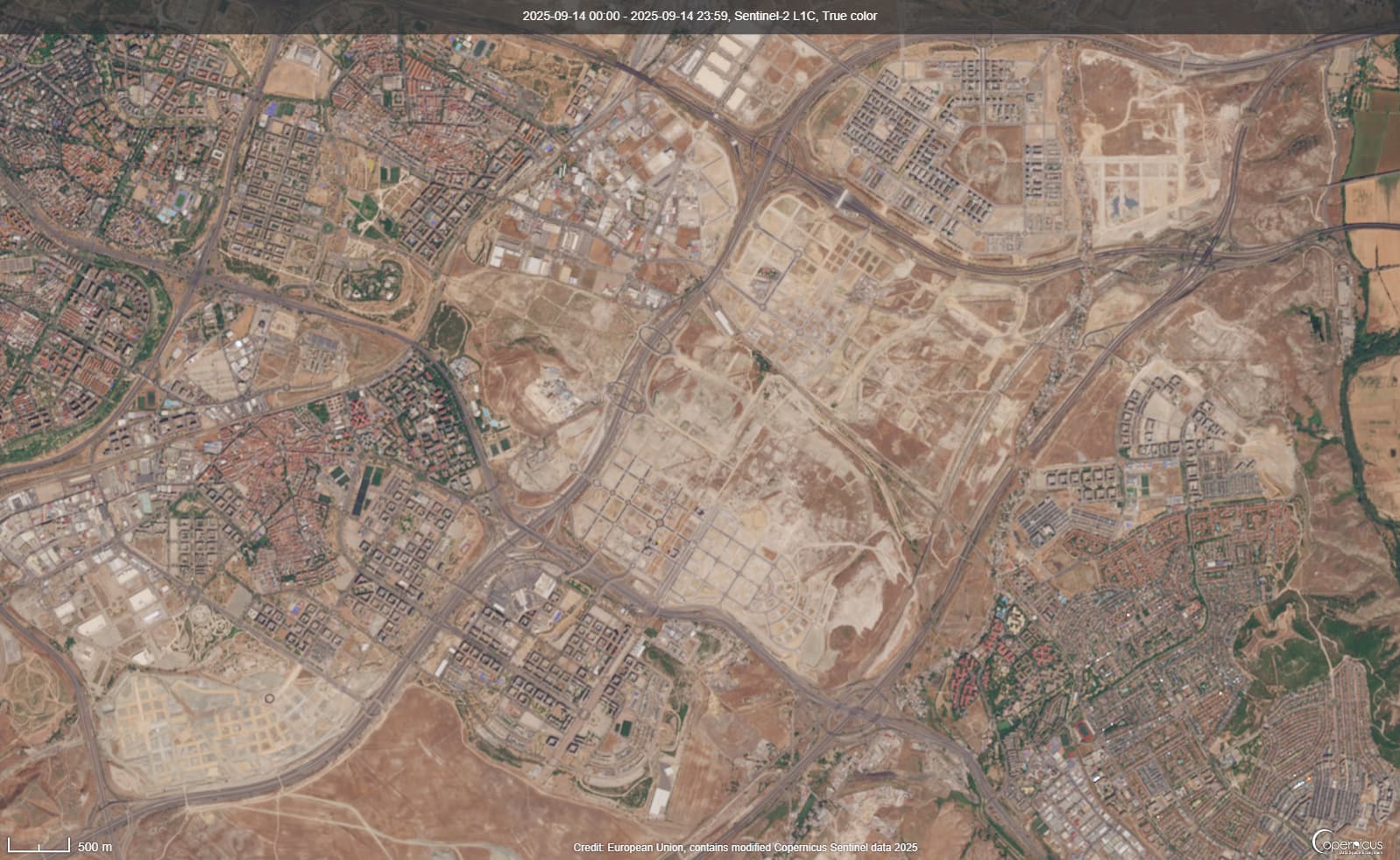Click the large white building at the bottom center
This screenshot has width=1400, height=860.
coord(663,790)
